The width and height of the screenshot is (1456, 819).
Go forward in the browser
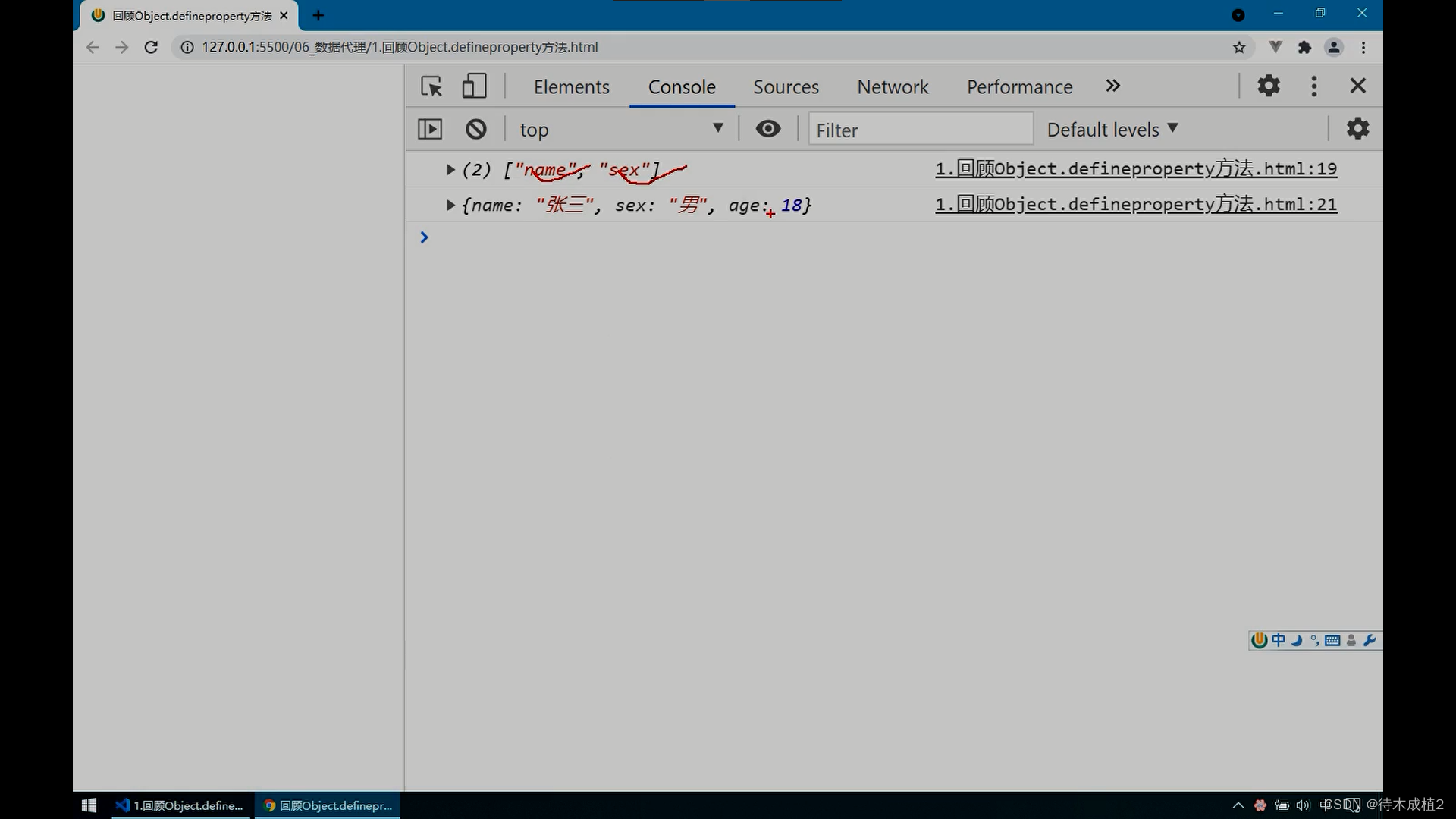[121, 47]
